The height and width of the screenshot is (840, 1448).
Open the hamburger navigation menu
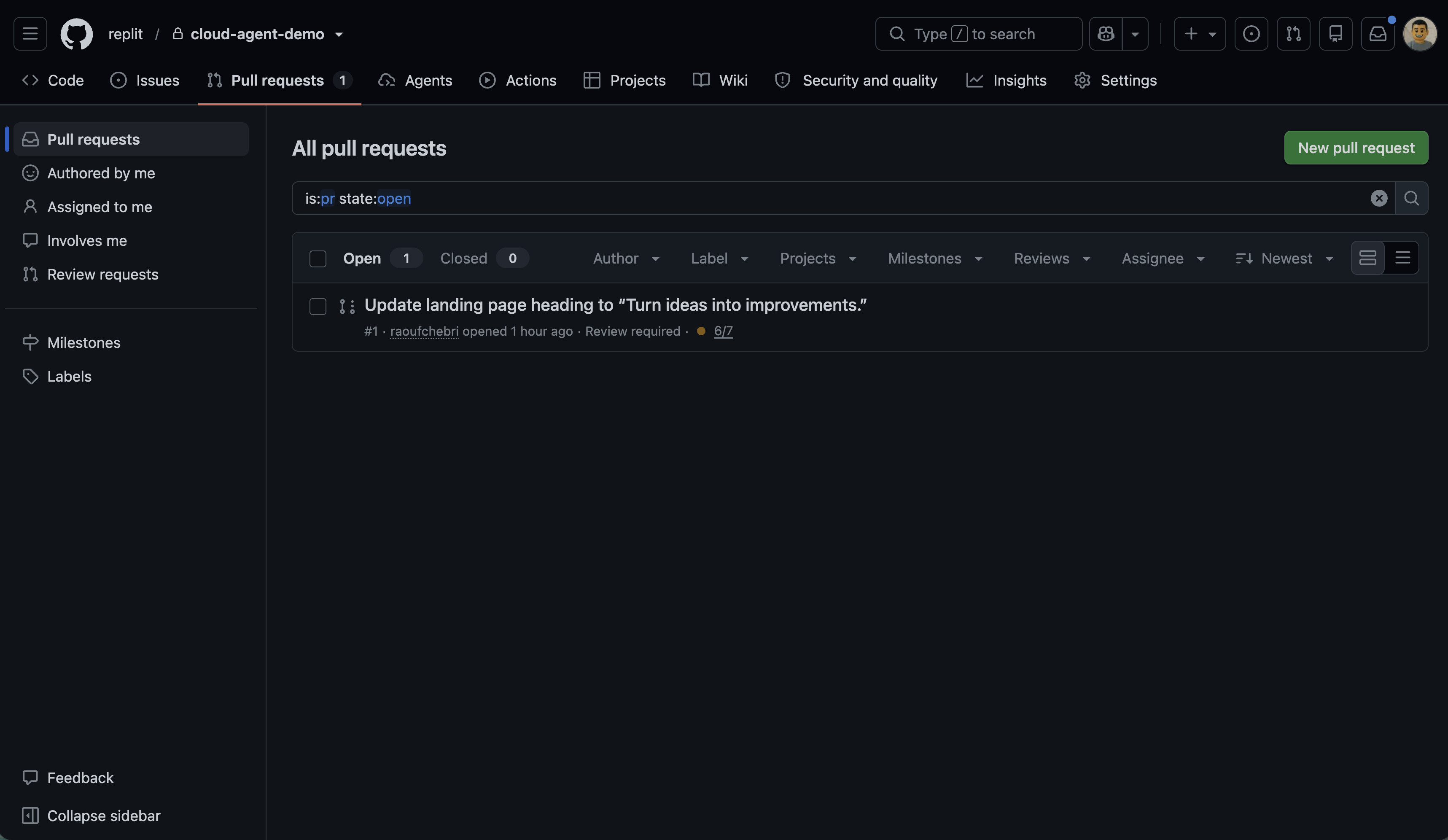(30, 34)
